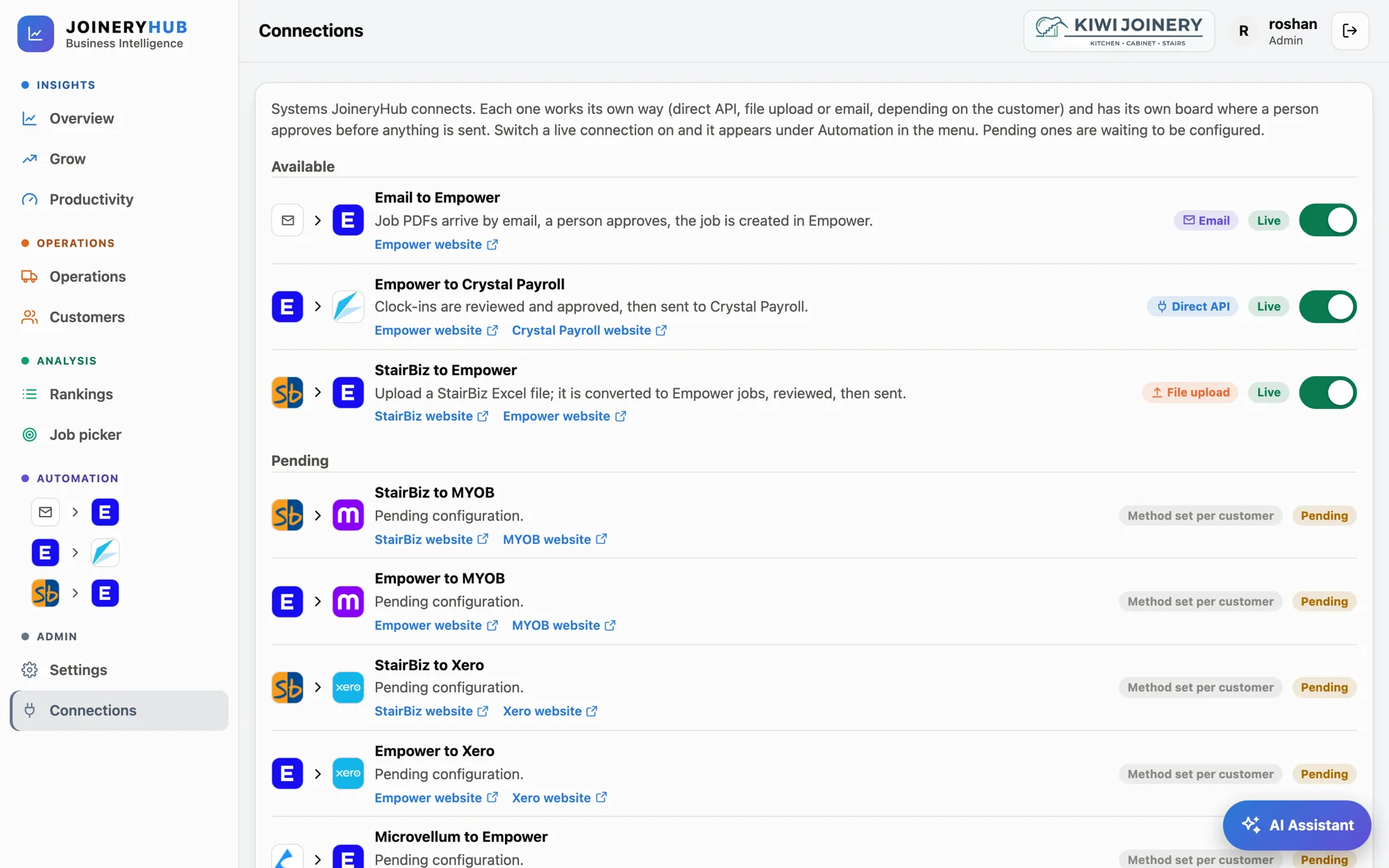The width and height of the screenshot is (1389, 868).
Task: Click Method set per customer on Empower to MYOB
Action: click(x=1200, y=601)
